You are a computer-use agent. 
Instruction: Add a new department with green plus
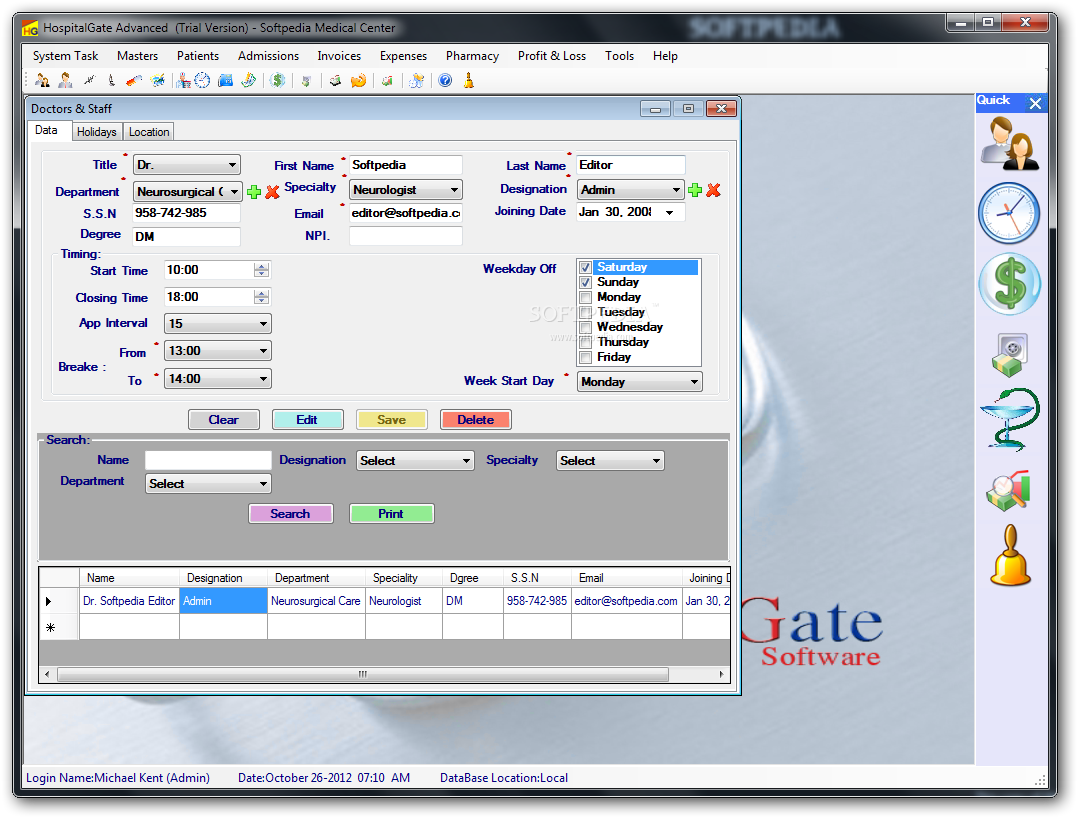click(x=254, y=192)
